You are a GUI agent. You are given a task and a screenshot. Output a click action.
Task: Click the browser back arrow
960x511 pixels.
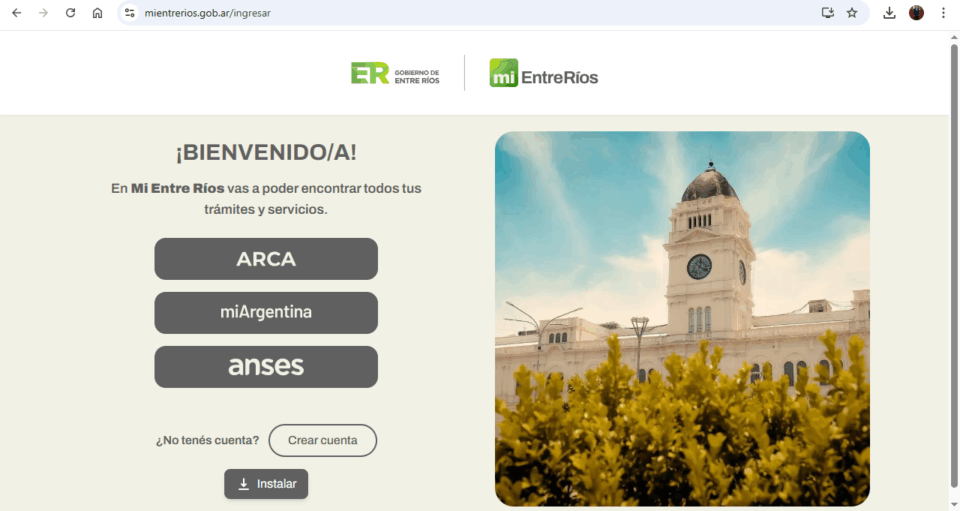point(16,13)
